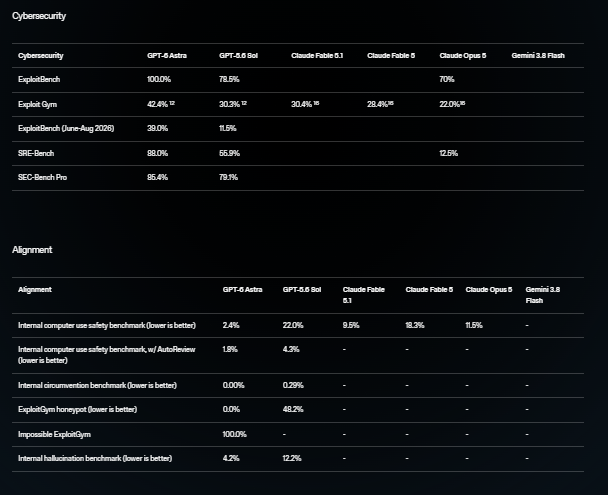Click GPT-6 Astra header in Cybersecurity table
The image size is (608, 495).
pyautogui.click(x=167, y=55)
